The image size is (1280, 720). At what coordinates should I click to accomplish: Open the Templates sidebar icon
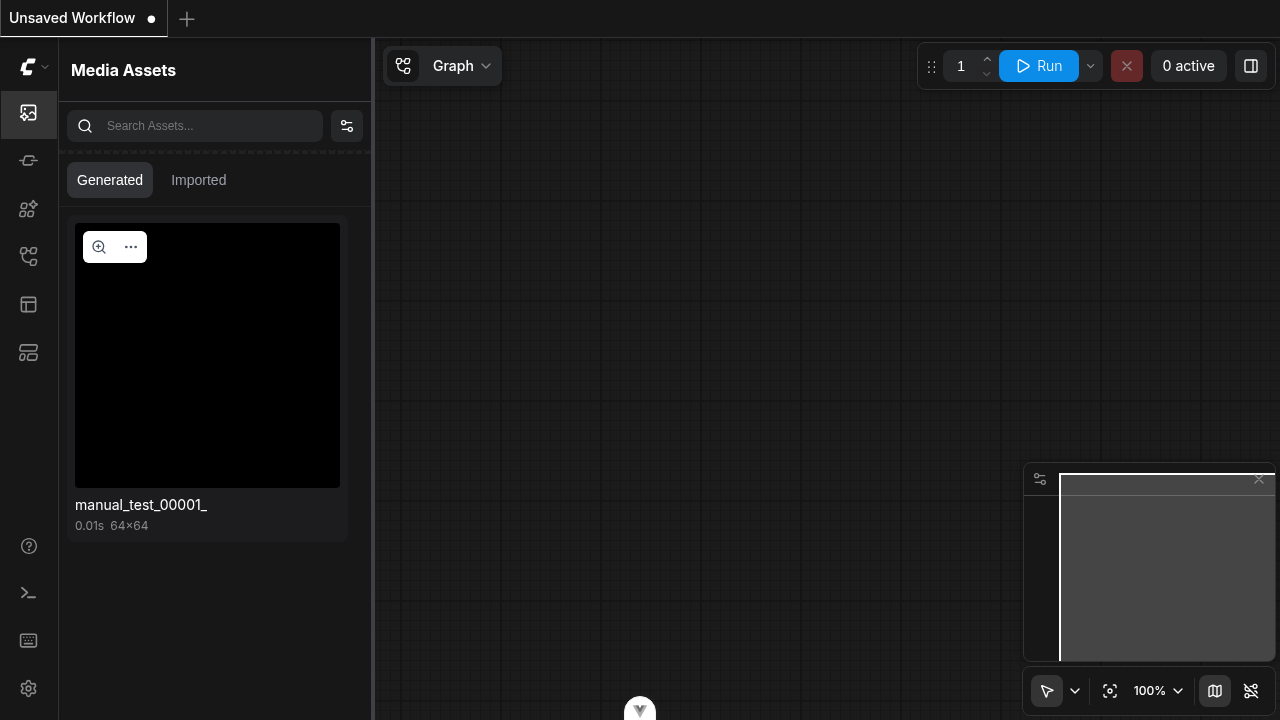point(28,305)
